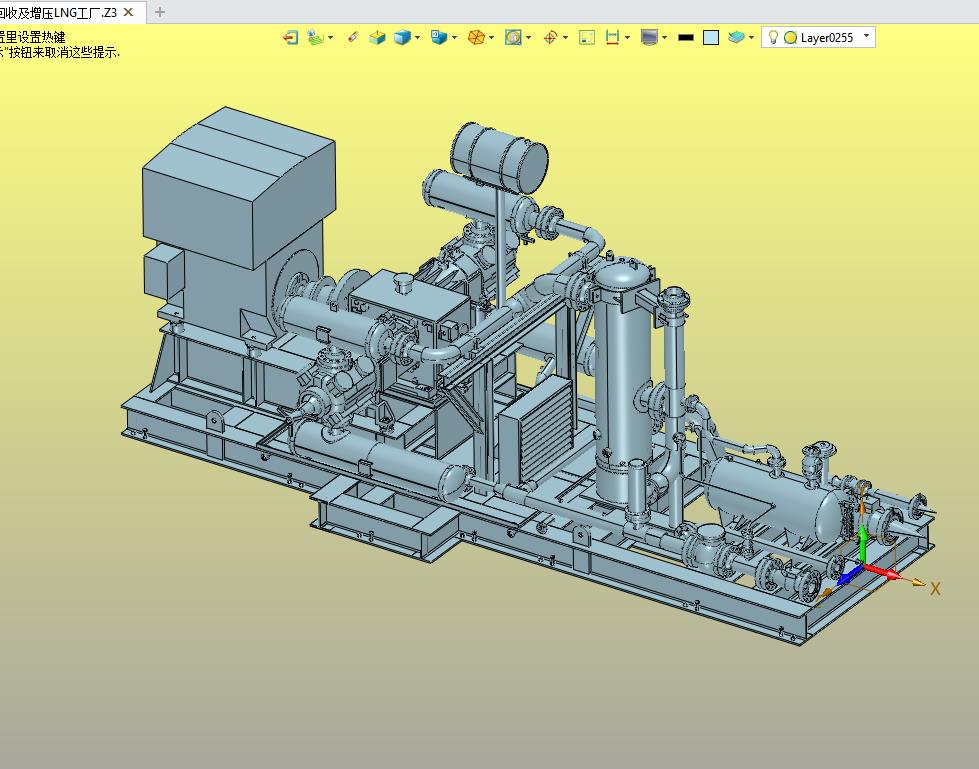Click the orange wireframe polyhedron icon
The image size is (979, 769).
click(x=476, y=37)
